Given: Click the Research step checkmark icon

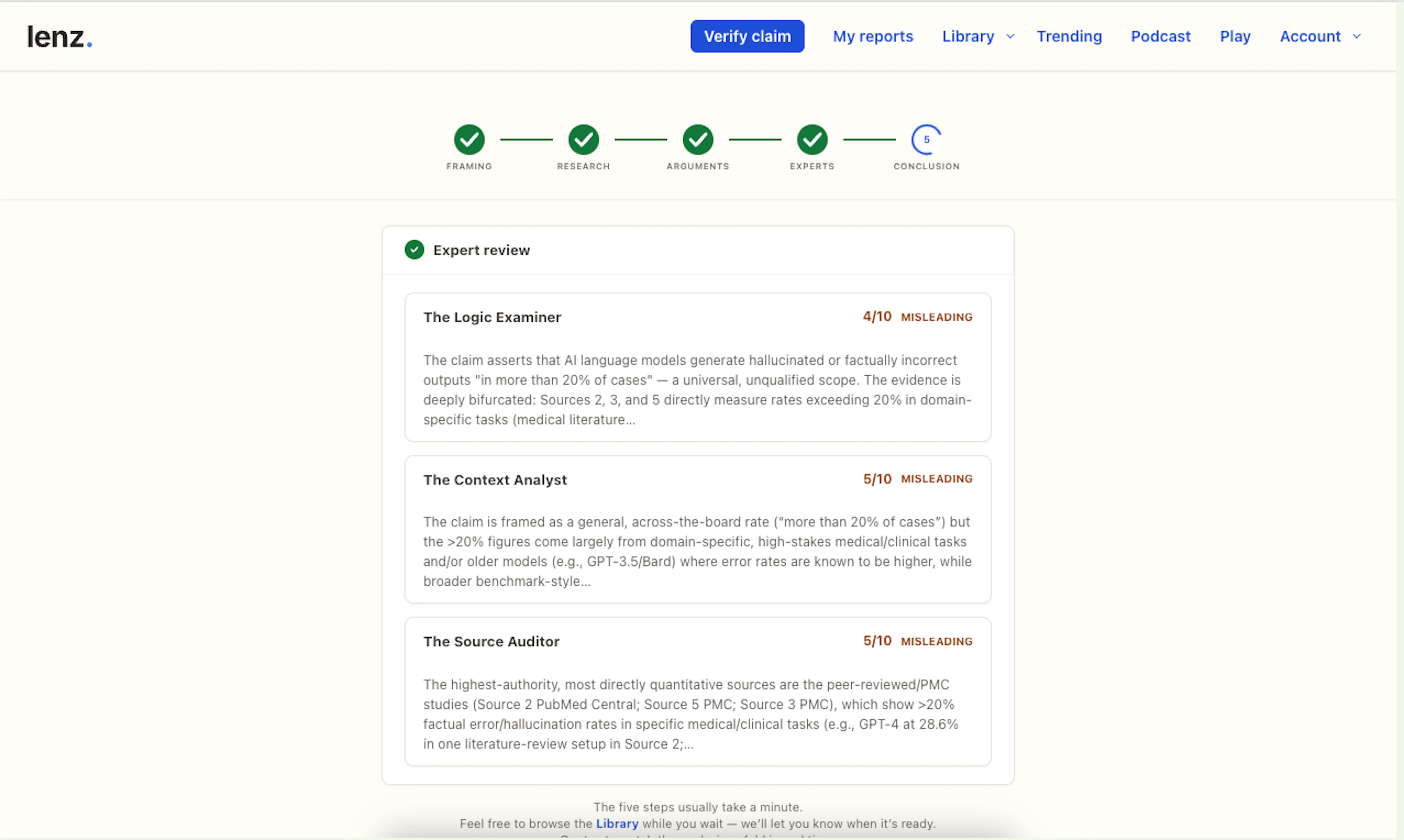Looking at the screenshot, I should pyautogui.click(x=583, y=140).
